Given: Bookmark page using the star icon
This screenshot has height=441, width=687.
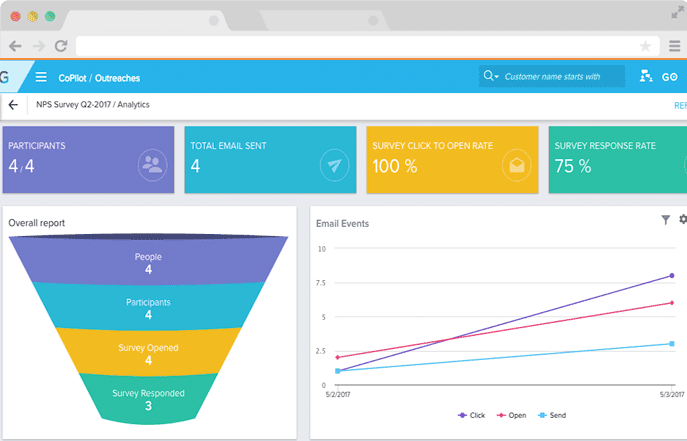Looking at the screenshot, I should click(646, 46).
